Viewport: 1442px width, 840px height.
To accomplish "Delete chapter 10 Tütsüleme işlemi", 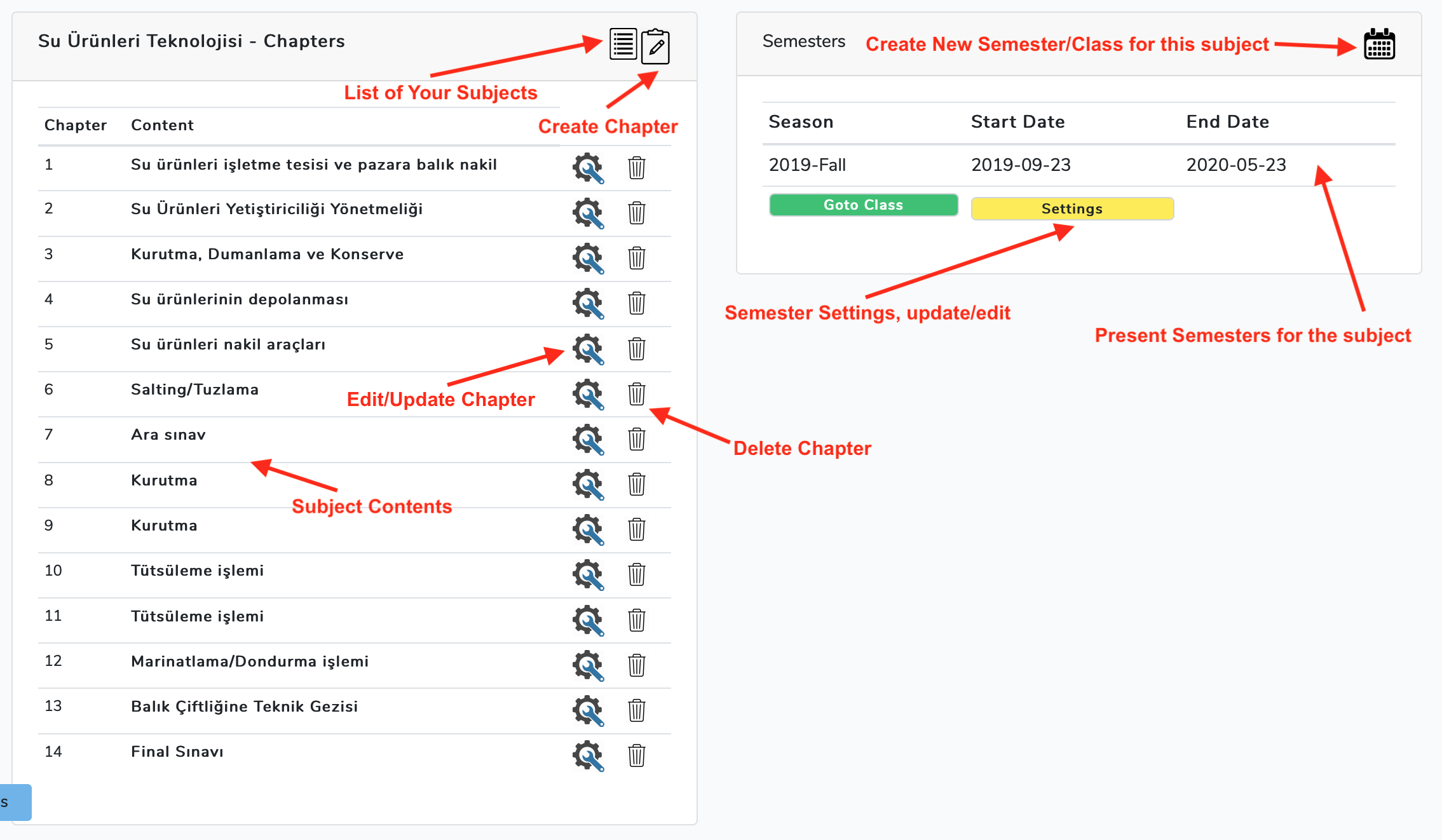I will [636, 574].
